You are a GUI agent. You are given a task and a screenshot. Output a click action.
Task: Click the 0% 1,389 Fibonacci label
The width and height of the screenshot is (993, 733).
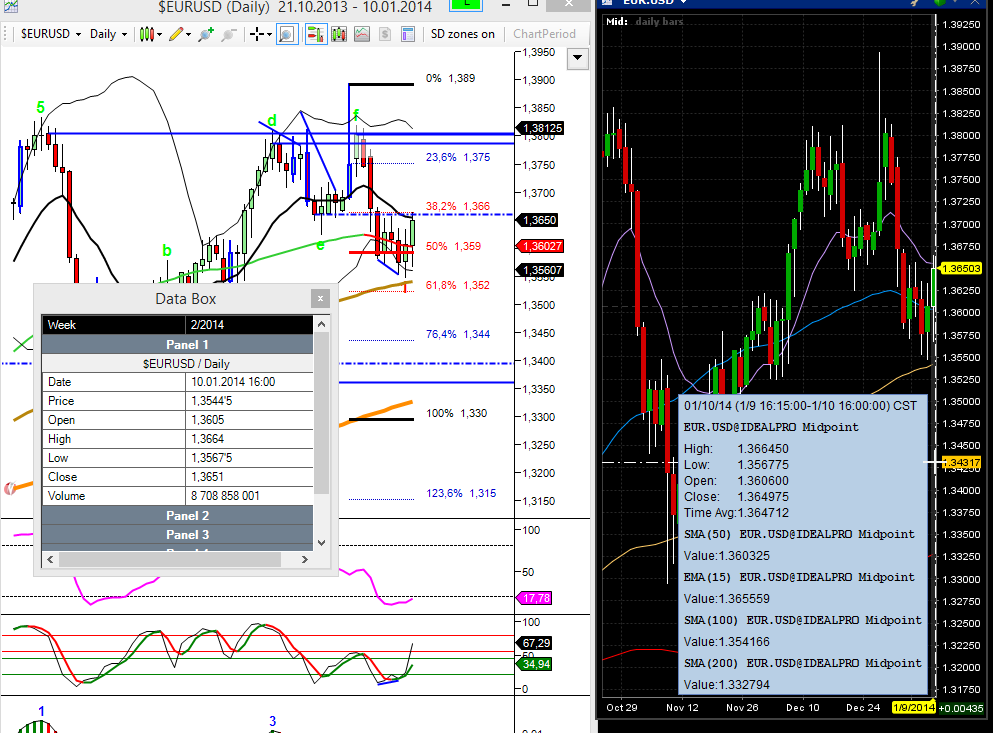450,78
